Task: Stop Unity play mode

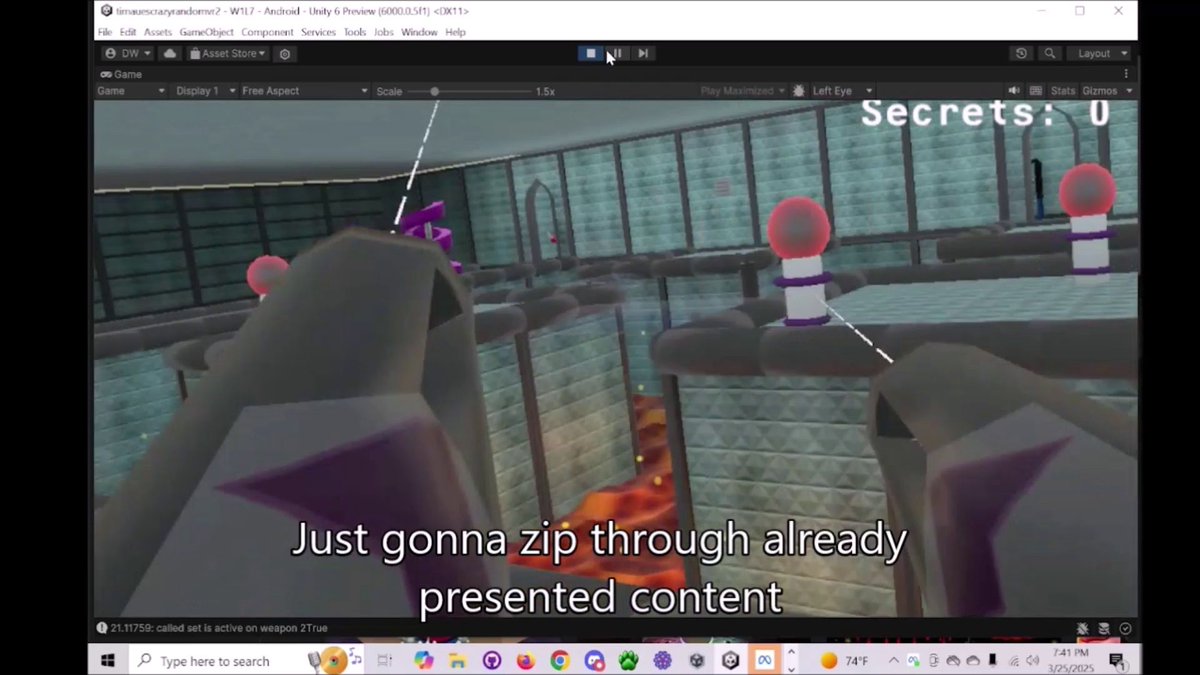Action: point(590,53)
